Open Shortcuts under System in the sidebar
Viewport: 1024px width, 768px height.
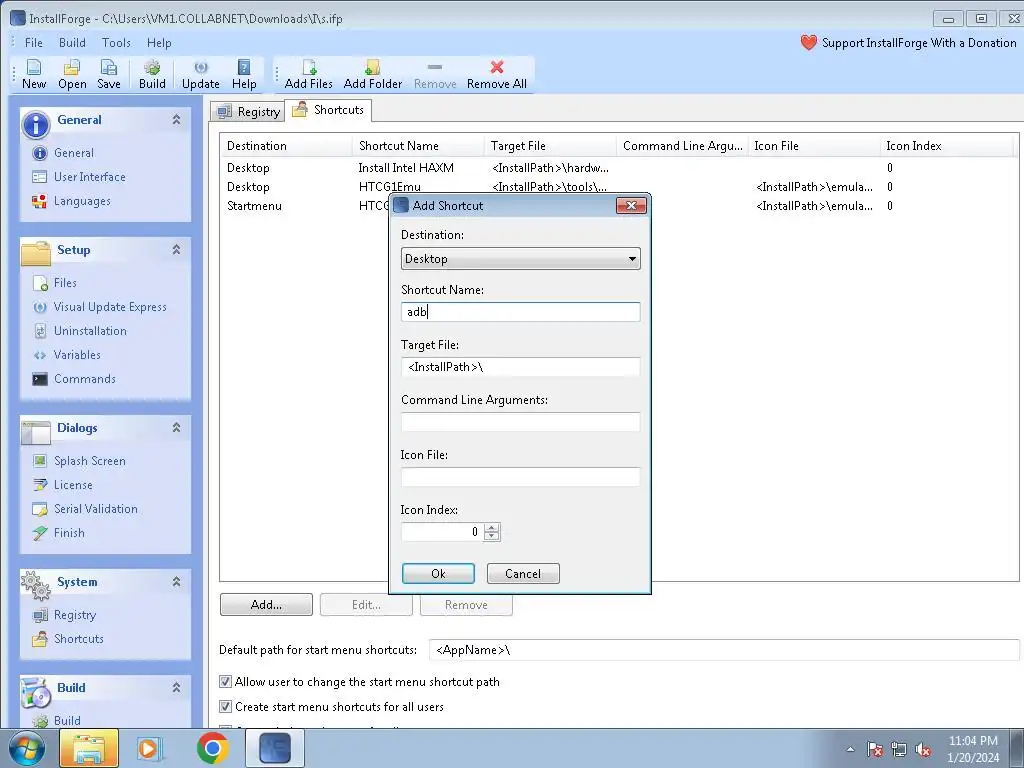[68, 639]
